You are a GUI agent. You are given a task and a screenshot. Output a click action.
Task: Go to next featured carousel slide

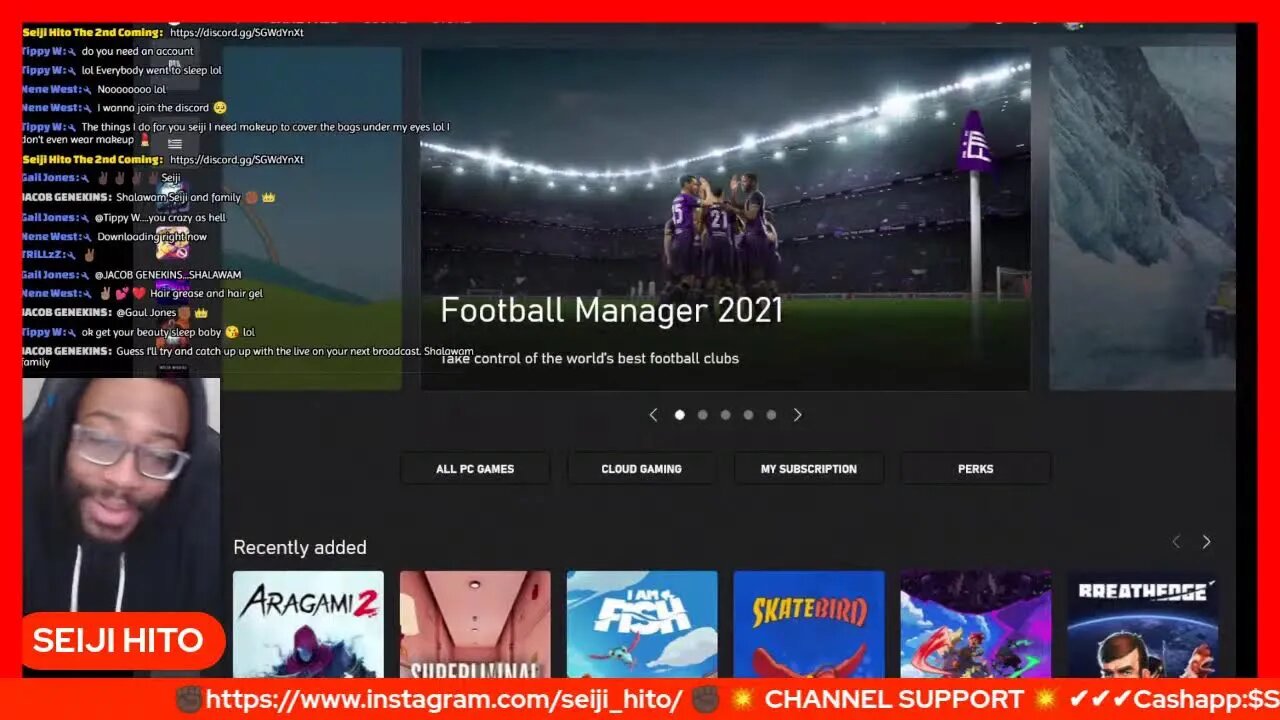pyautogui.click(x=797, y=415)
